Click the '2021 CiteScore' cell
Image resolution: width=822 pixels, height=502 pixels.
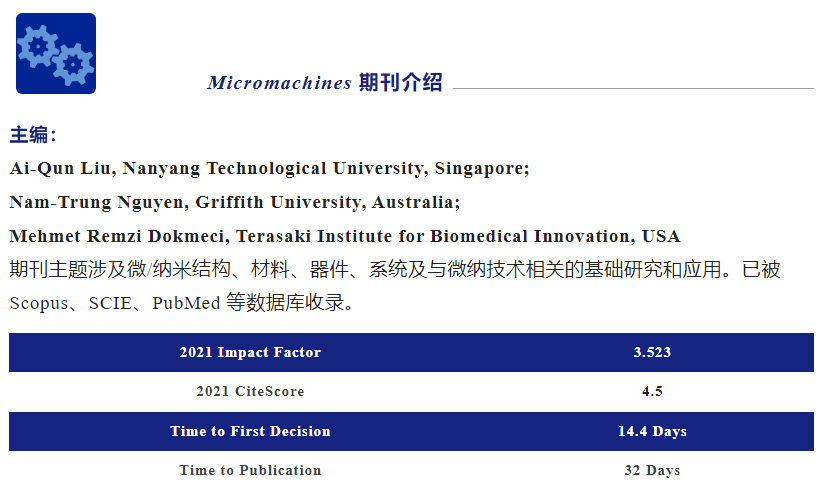(x=250, y=391)
